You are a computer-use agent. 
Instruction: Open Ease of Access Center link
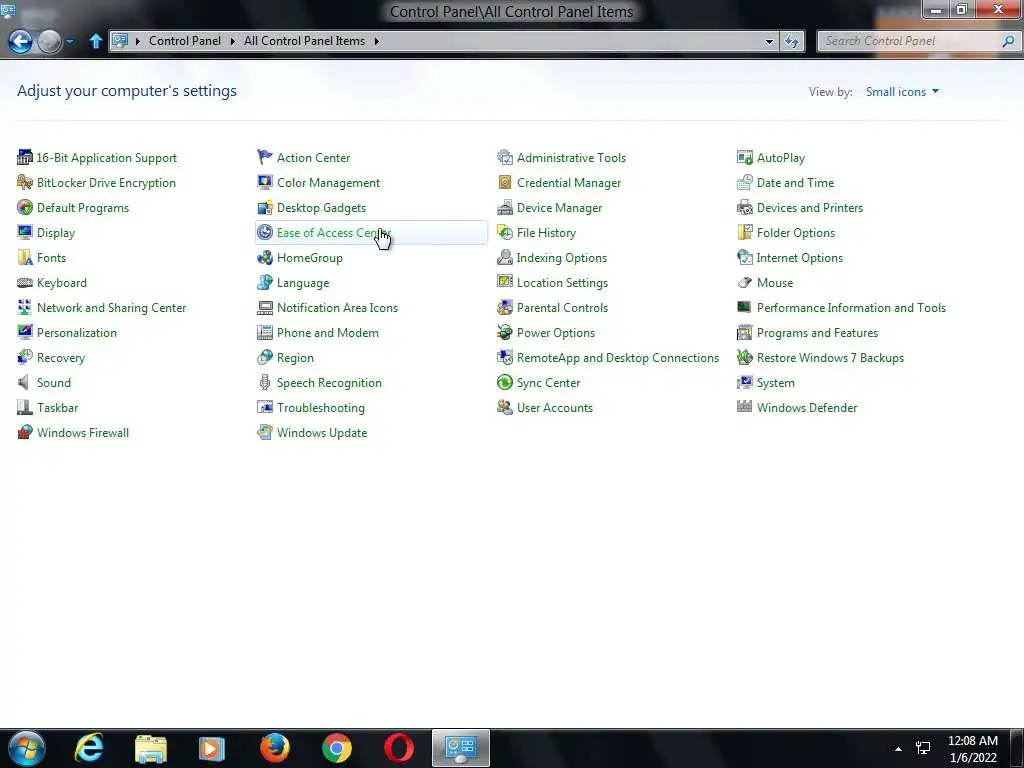[333, 232]
